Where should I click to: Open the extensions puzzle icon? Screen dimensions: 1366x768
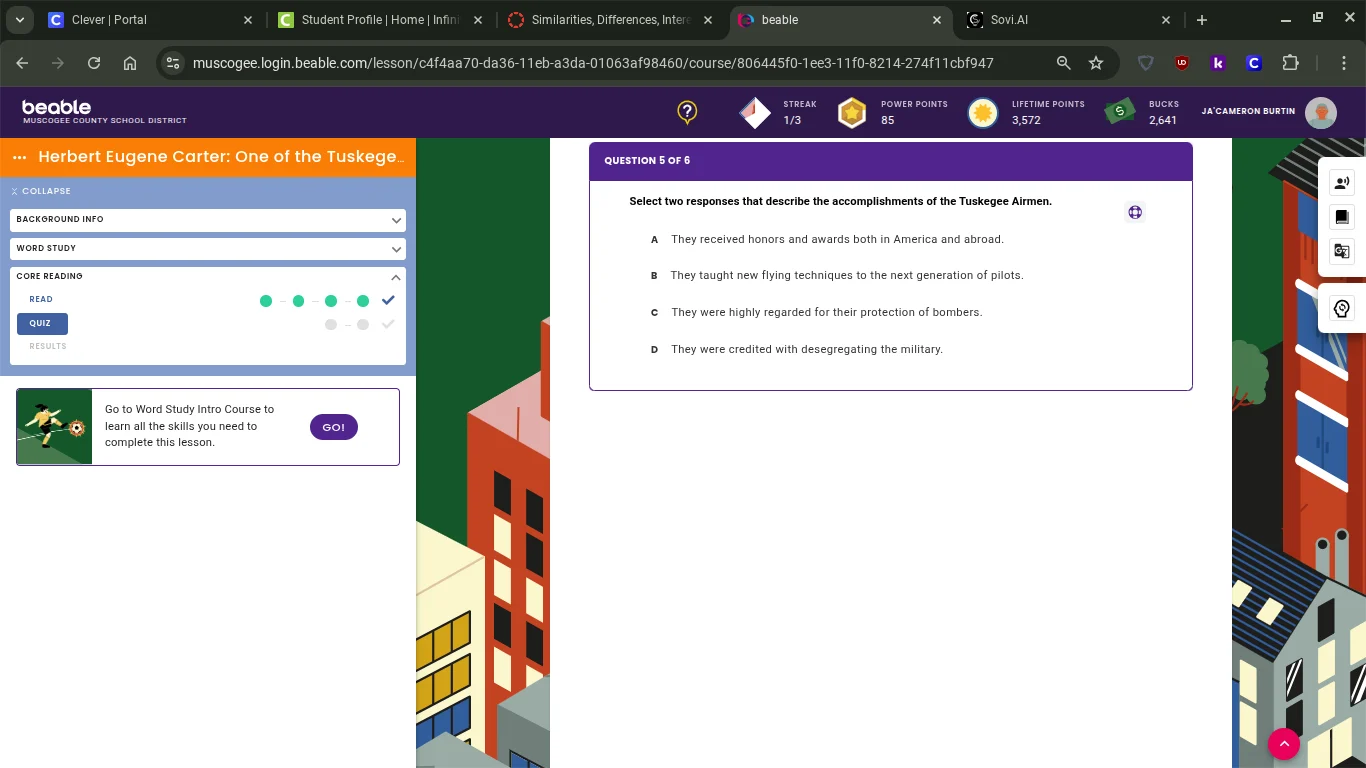[x=1291, y=63]
